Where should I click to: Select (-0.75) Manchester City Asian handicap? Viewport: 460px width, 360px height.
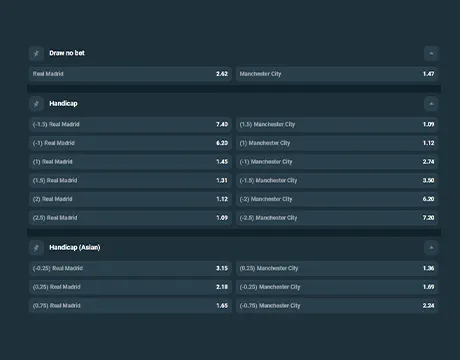click(x=337, y=306)
